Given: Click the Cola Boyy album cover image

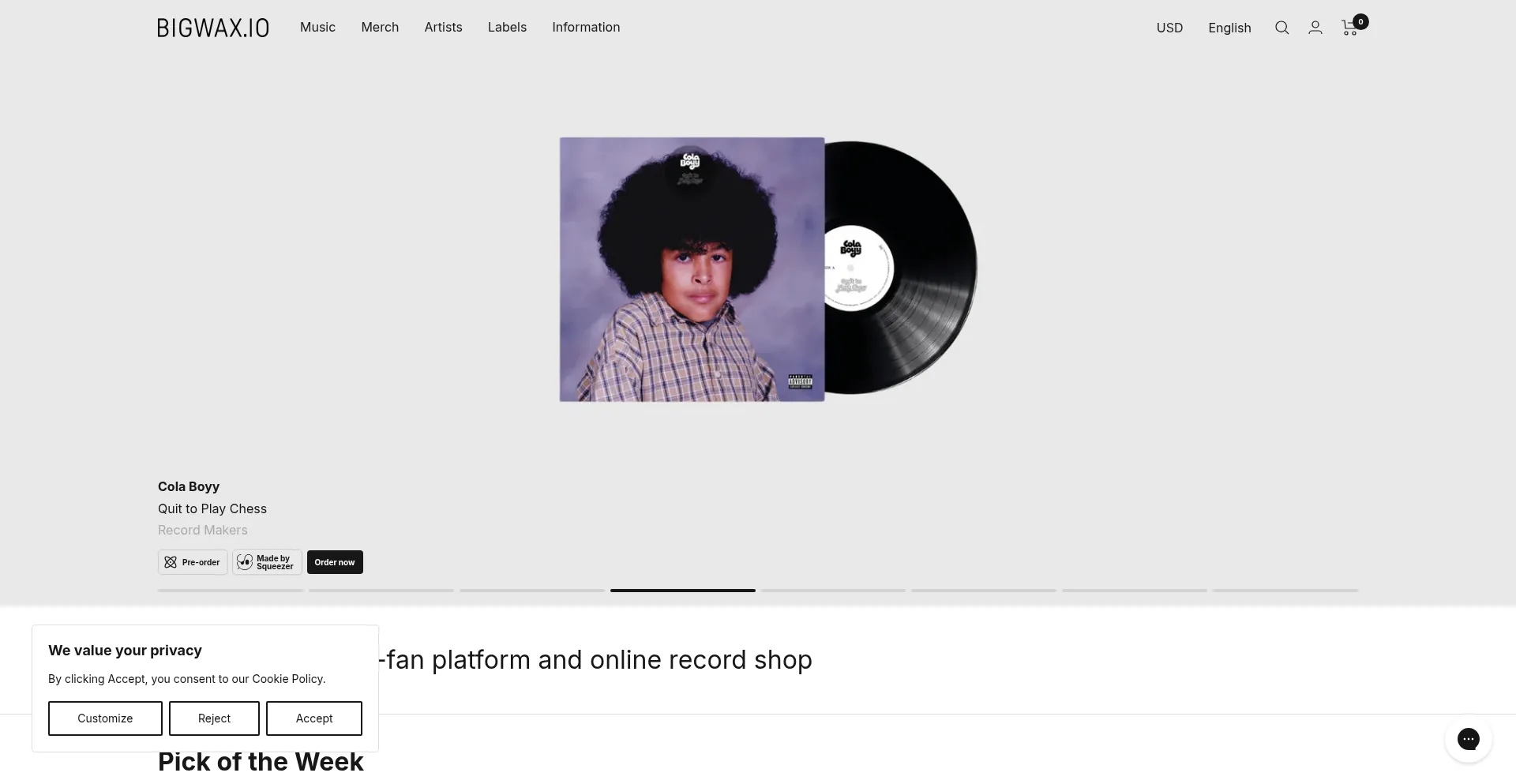Looking at the screenshot, I should [x=692, y=269].
